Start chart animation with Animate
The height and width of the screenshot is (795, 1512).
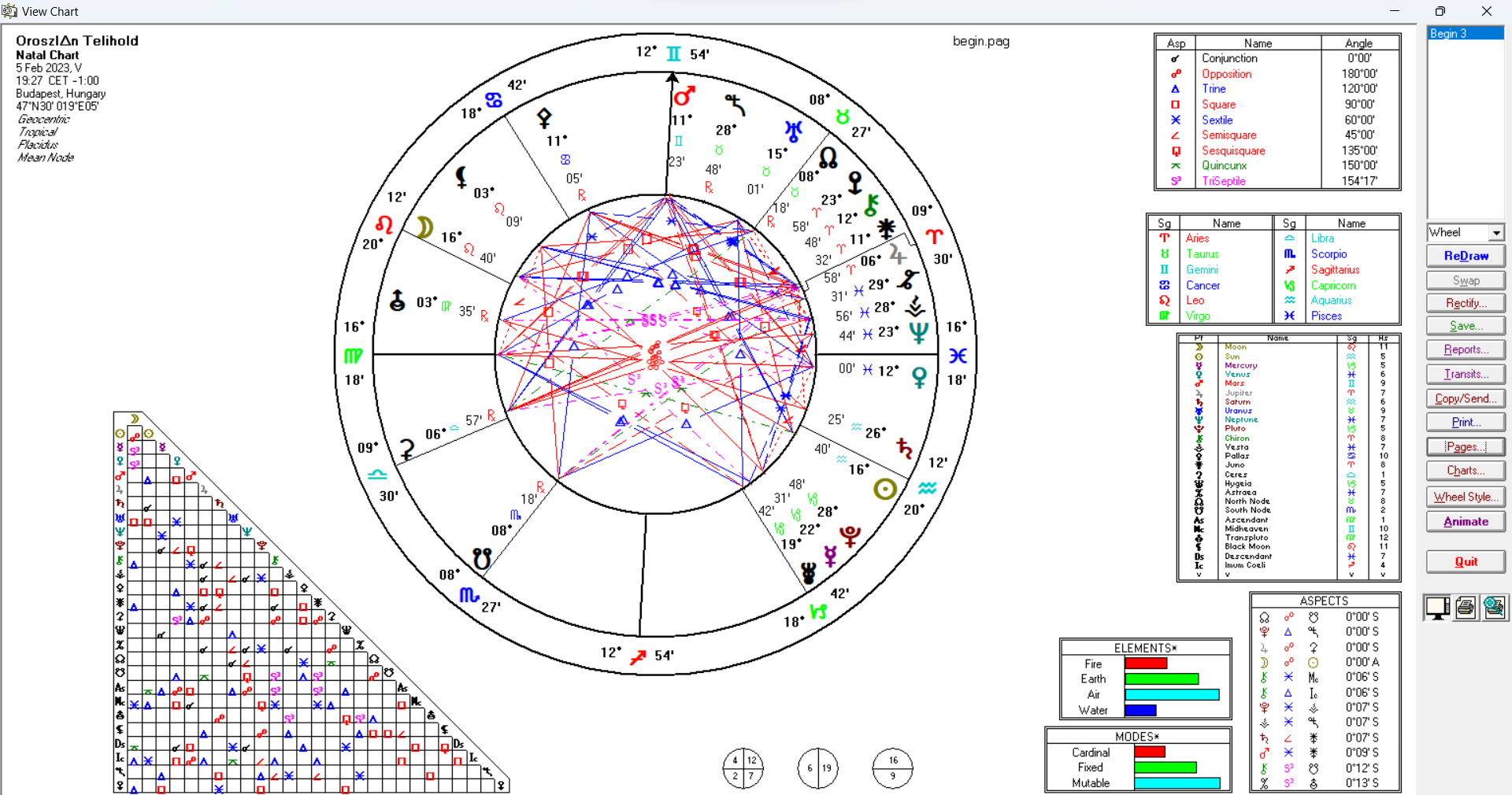[1465, 522]
